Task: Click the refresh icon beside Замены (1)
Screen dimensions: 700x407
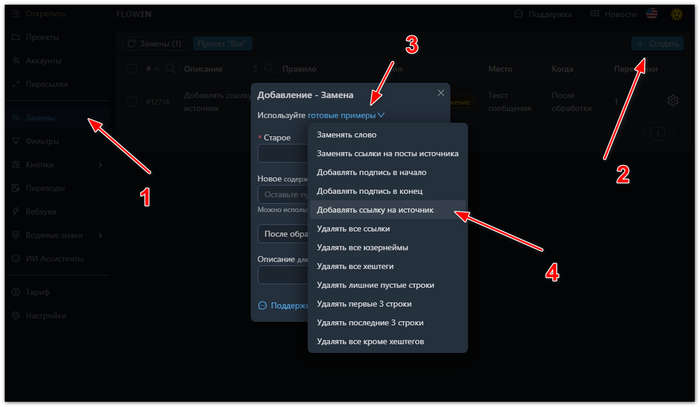Action: coord(131,44)
